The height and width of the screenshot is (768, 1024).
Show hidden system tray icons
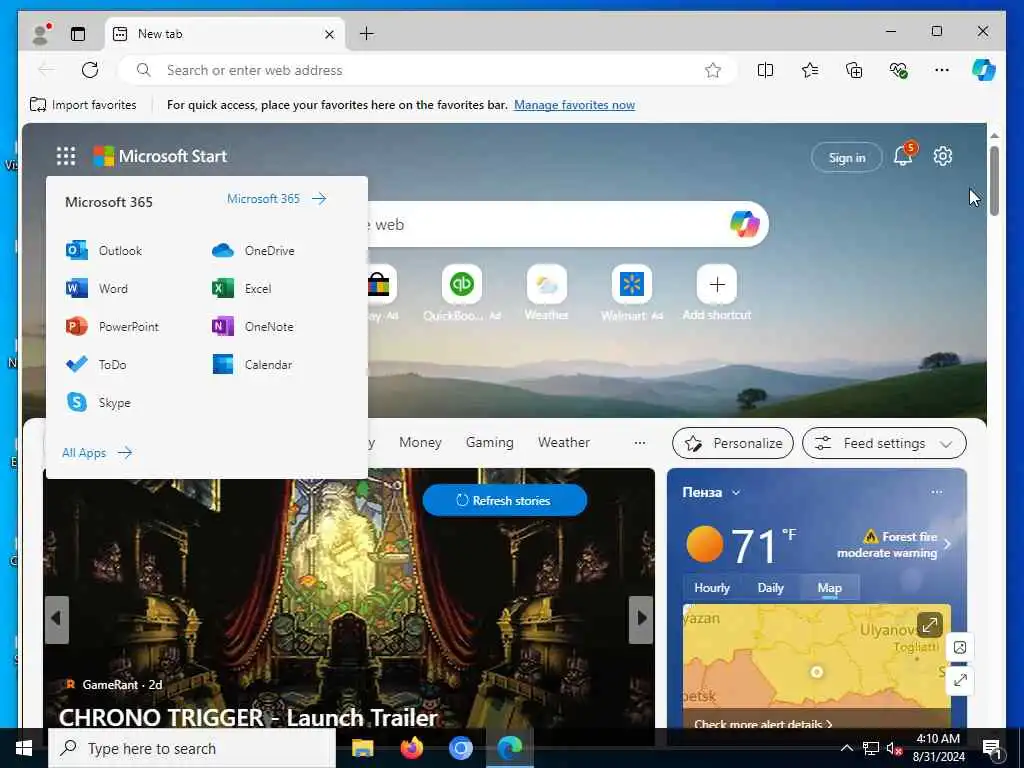tap(846, 748)
